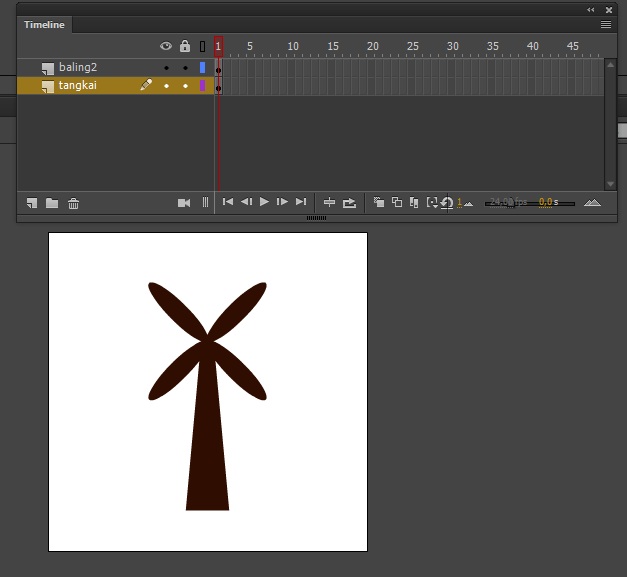The height and width of the screenshot is (577, 627).
Task: Click eye icon to hide all layers
Action: (166, 46)
